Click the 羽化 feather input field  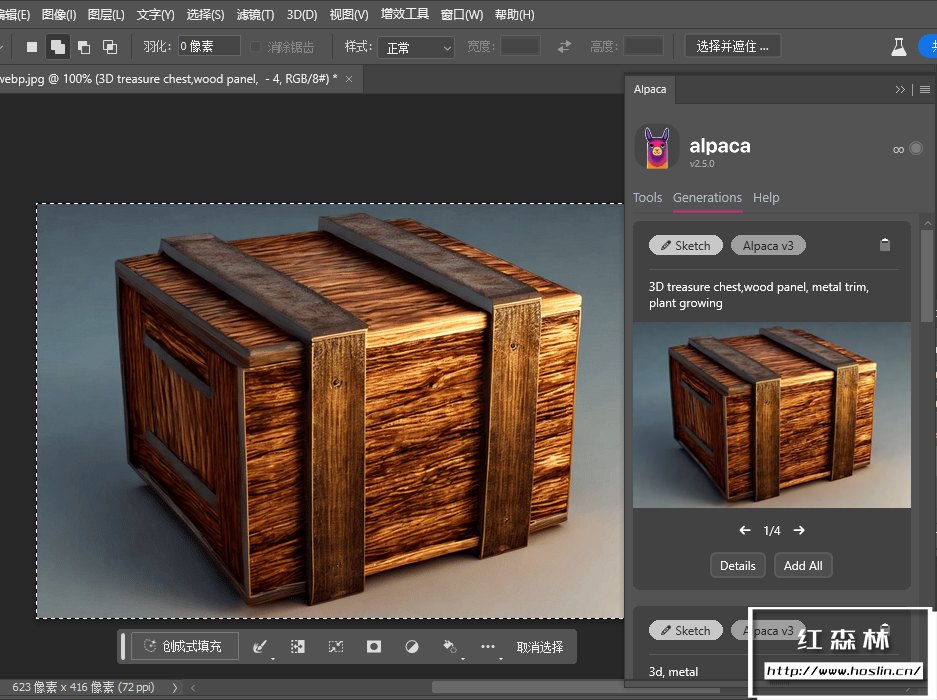[x=209, y=47]
